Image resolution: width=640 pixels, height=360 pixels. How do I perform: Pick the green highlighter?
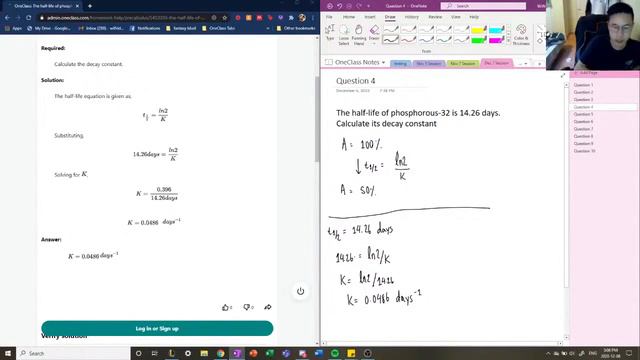[x=479, y=40]
